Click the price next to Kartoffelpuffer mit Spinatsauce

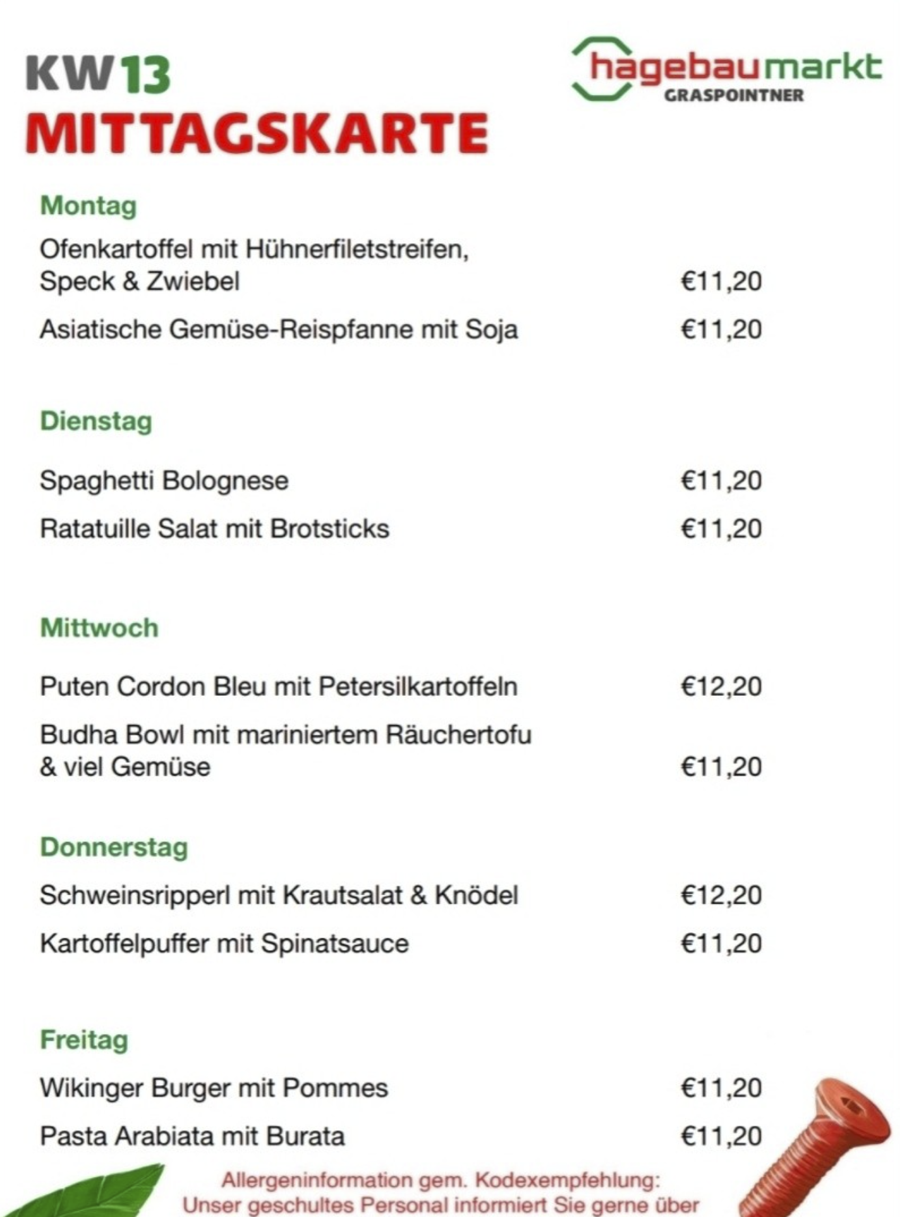tap(721, 943)
